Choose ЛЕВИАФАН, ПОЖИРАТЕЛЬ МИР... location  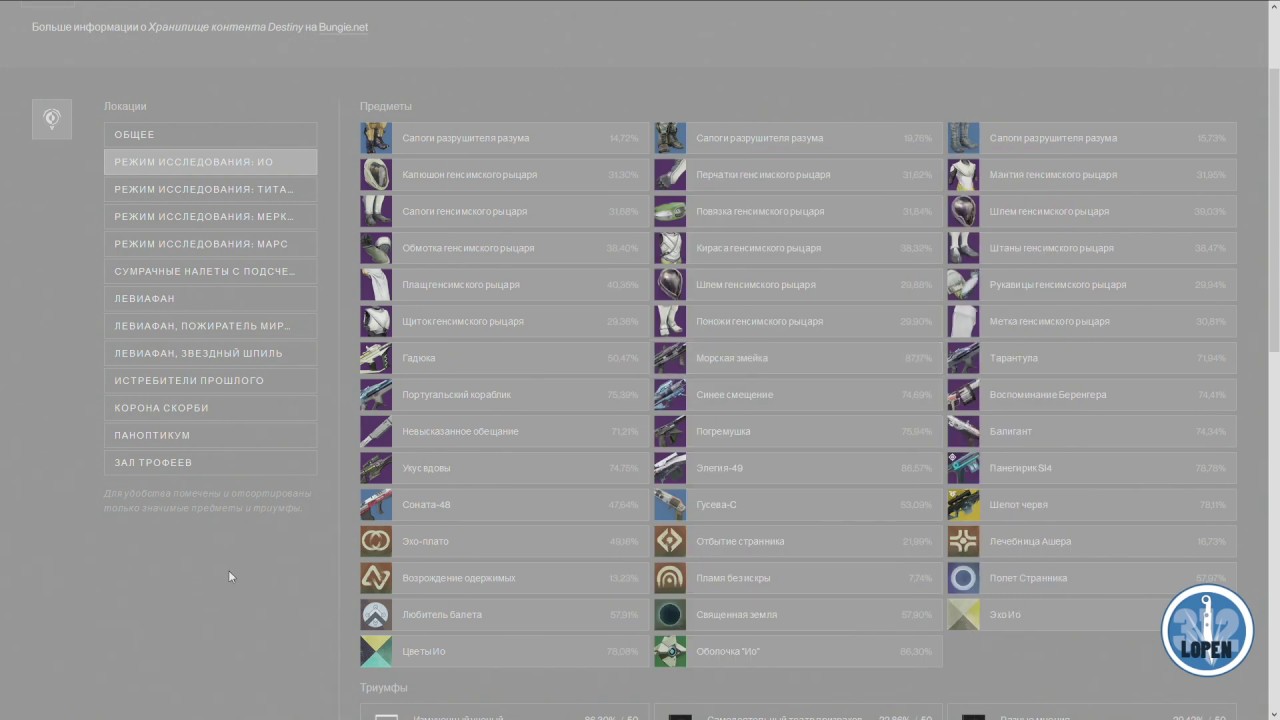(x=211, y=326)
